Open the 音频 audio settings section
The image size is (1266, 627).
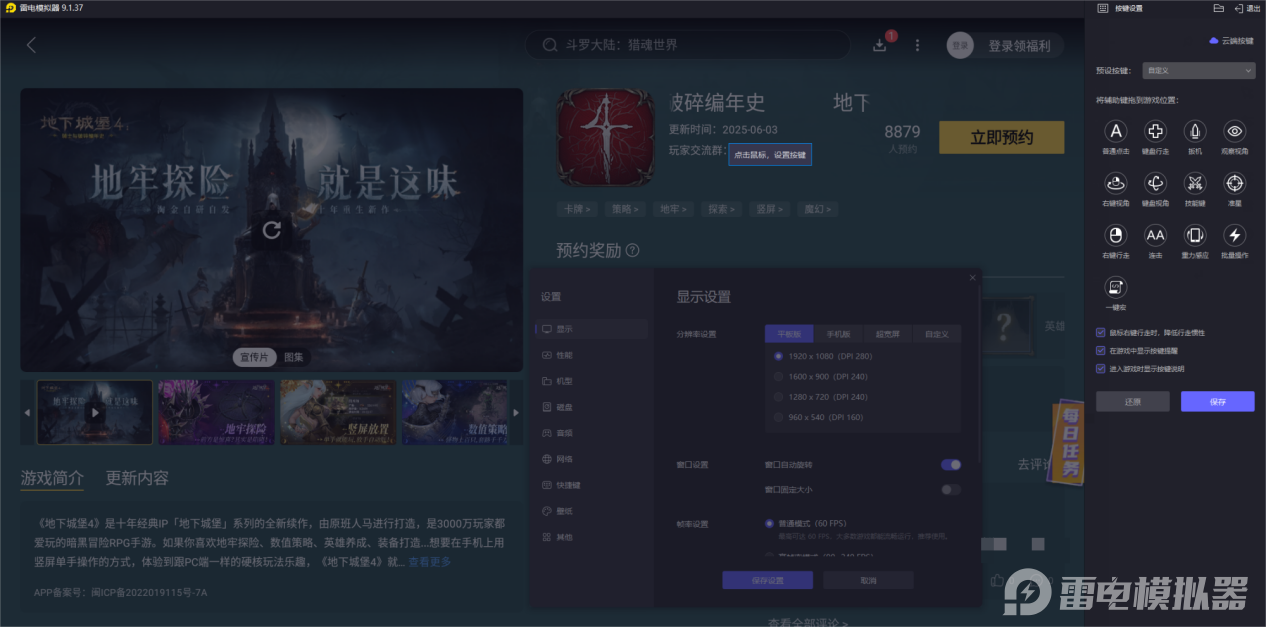pos(559,432)
